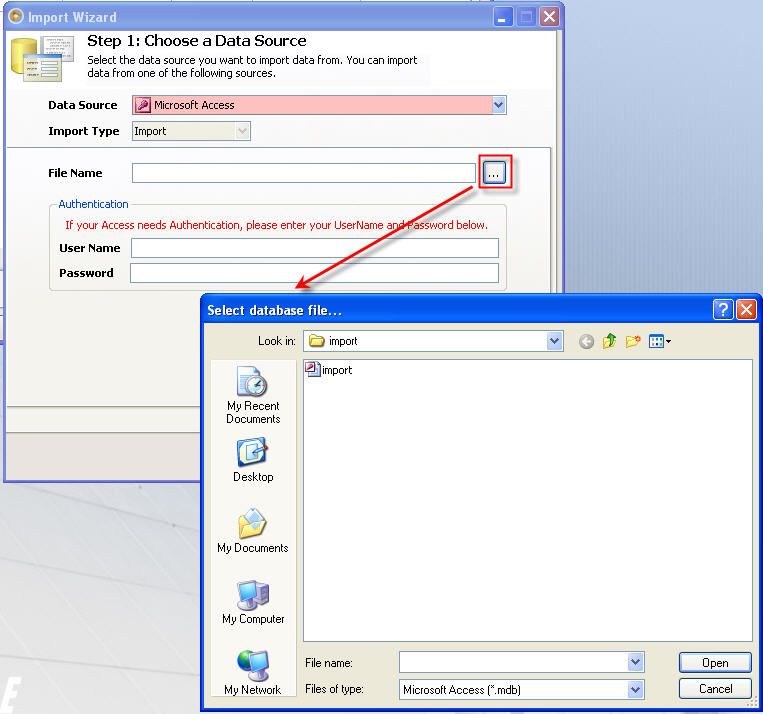Focus the File Name field in Import Wizard
The image size is (763, 714).
click(x=304, y=173)
